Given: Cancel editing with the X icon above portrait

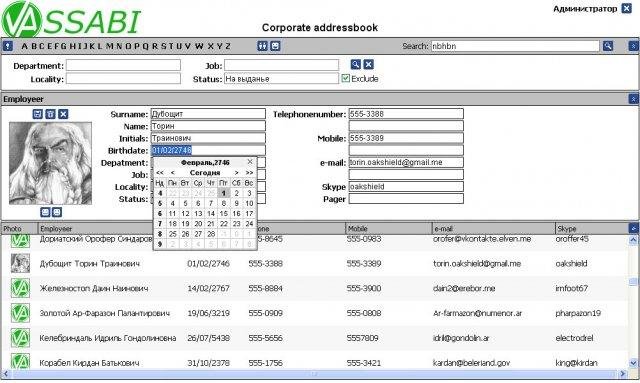Looking at the screenshot, I should tap(63, 114).
